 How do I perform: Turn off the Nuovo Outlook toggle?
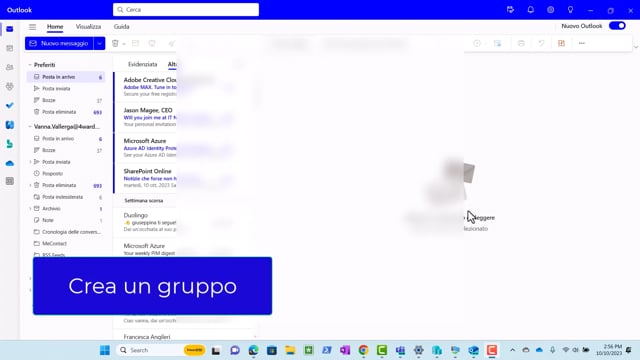pos(617,26)
